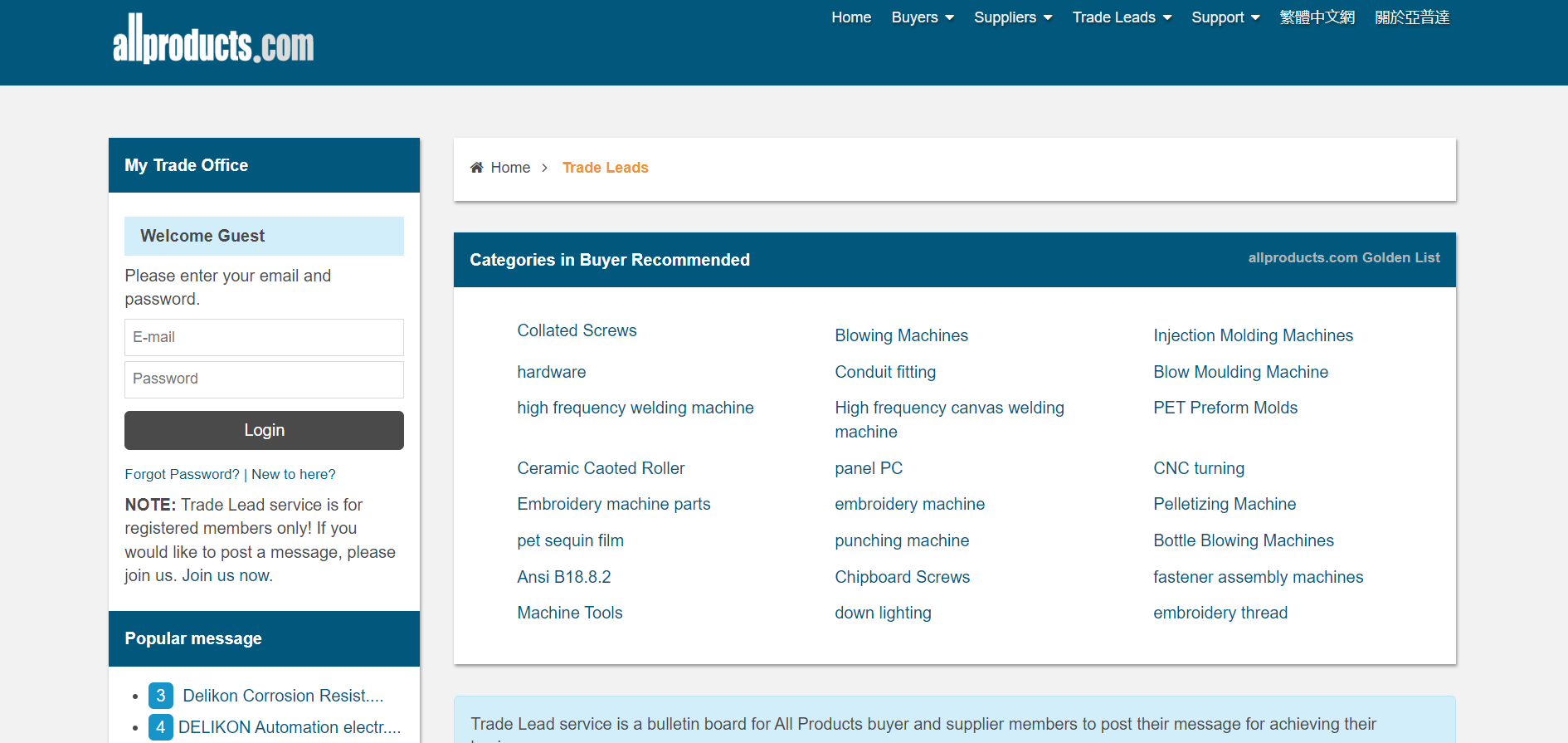Image resolution: width=1568 pixels, height=743 pixels.
Task: Open Blow Moulding Machine category
Action: pyautogui.click(x=1240, y=372)
